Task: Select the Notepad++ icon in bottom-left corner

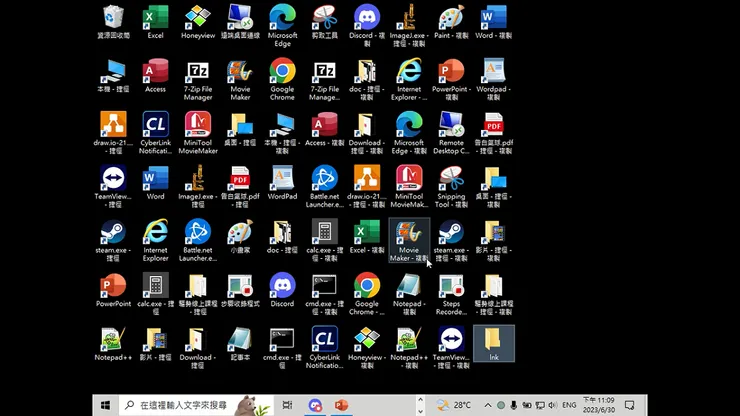Action: pyautogui.click(x=113, y=344)
